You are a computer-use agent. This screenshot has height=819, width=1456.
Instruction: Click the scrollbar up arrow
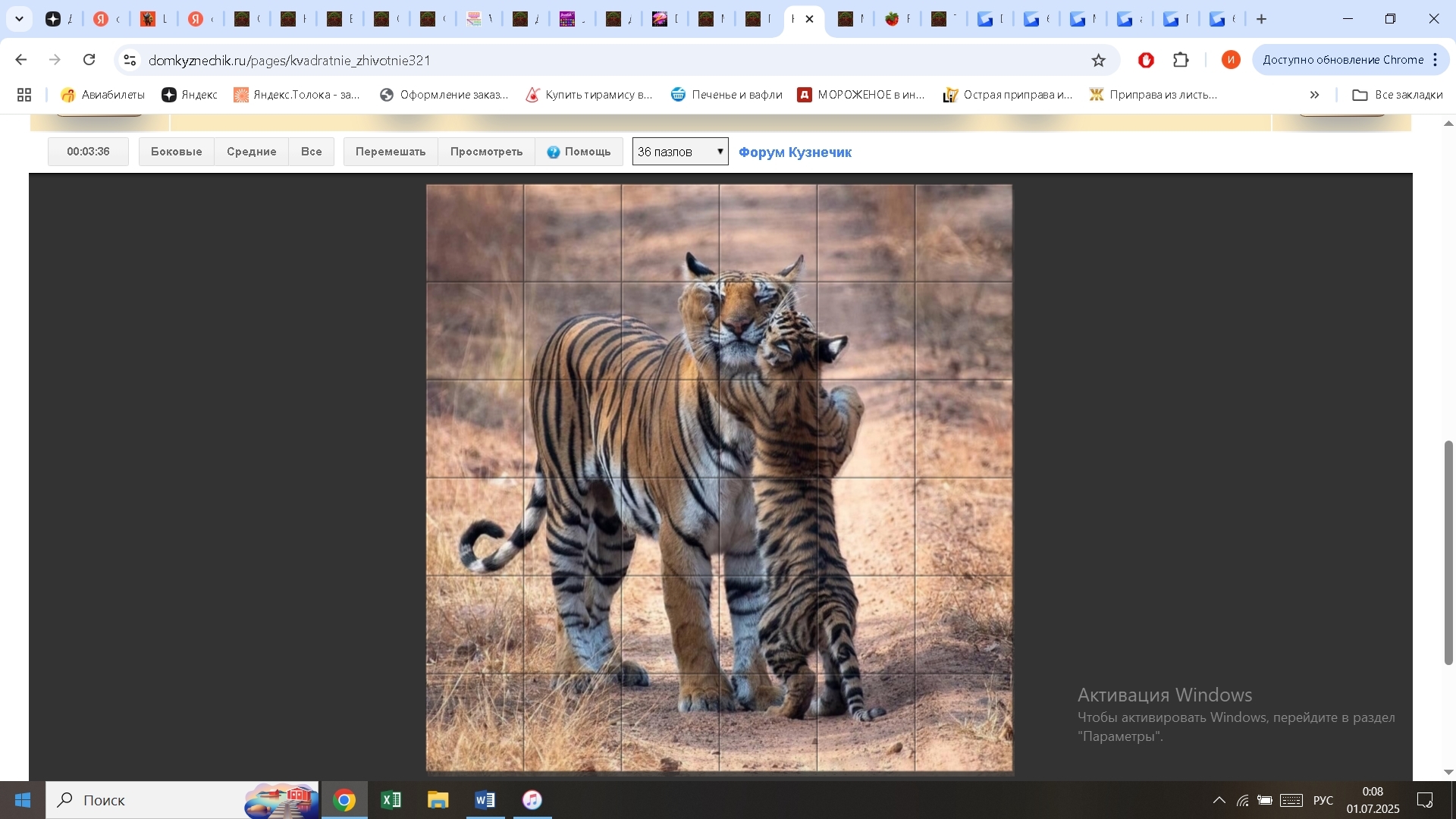1448,123
